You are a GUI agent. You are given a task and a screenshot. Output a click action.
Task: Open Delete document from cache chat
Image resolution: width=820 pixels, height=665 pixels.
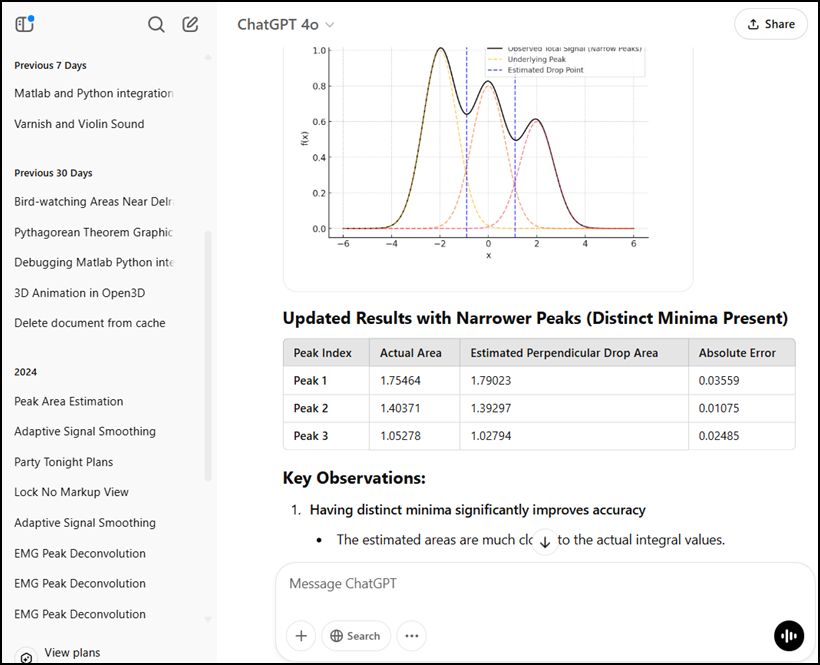pyautogui.click(x=90, y=323)
